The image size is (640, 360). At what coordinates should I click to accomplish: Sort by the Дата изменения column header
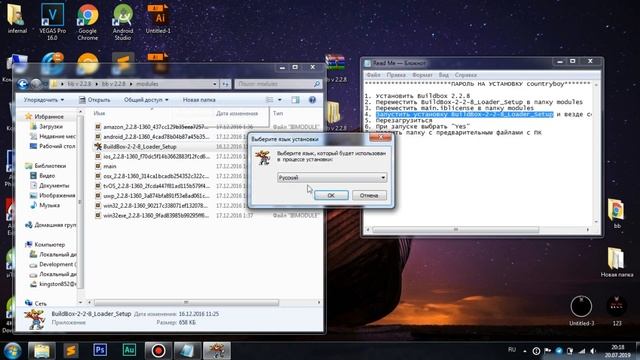coord(237,113)
